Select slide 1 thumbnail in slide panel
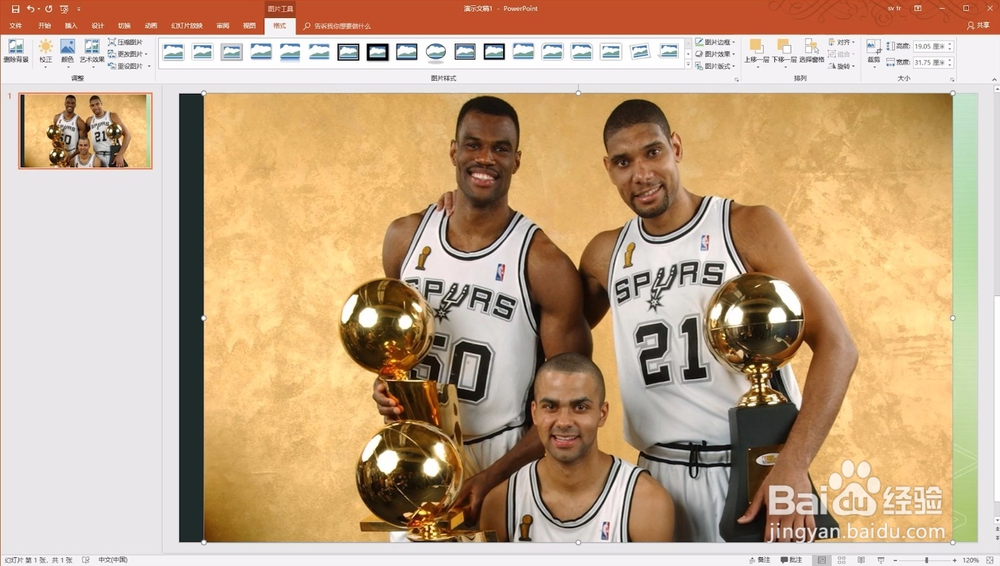 [85, 131]
